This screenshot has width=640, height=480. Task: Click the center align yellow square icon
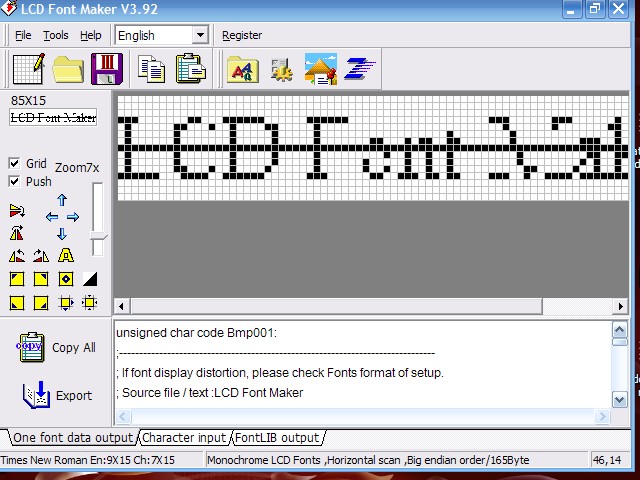tap(66, 279)
